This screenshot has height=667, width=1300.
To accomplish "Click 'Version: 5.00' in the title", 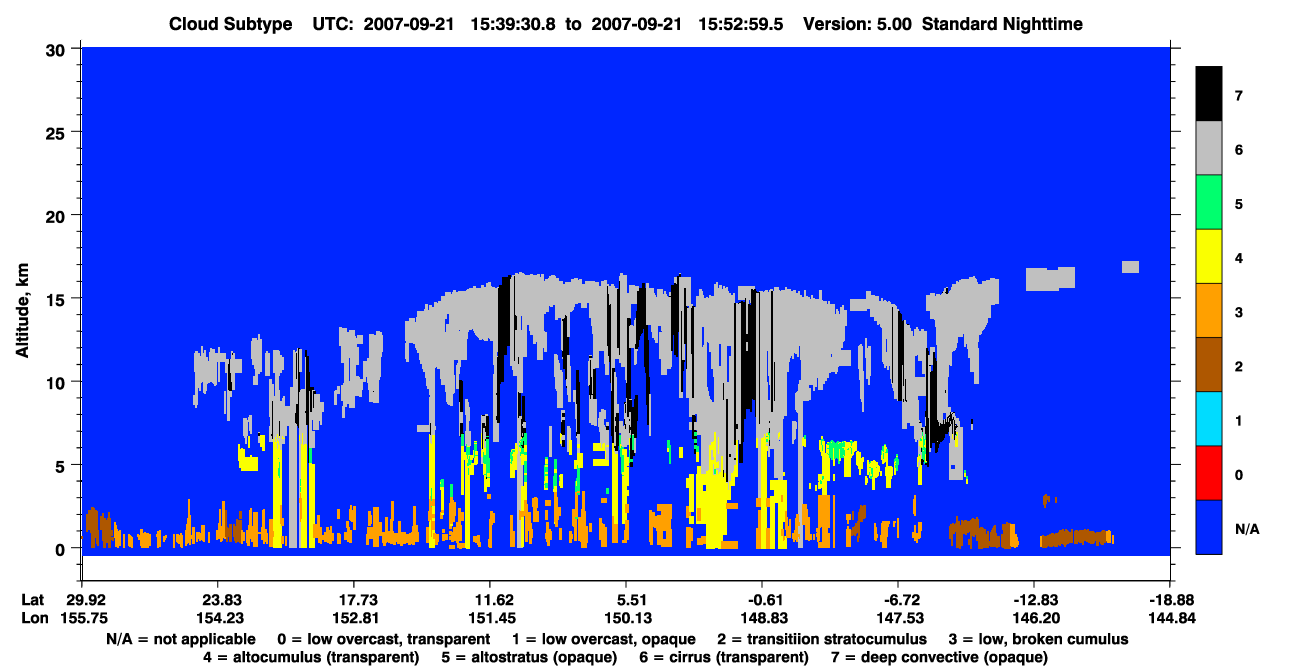I will click(x=856, y=24).
